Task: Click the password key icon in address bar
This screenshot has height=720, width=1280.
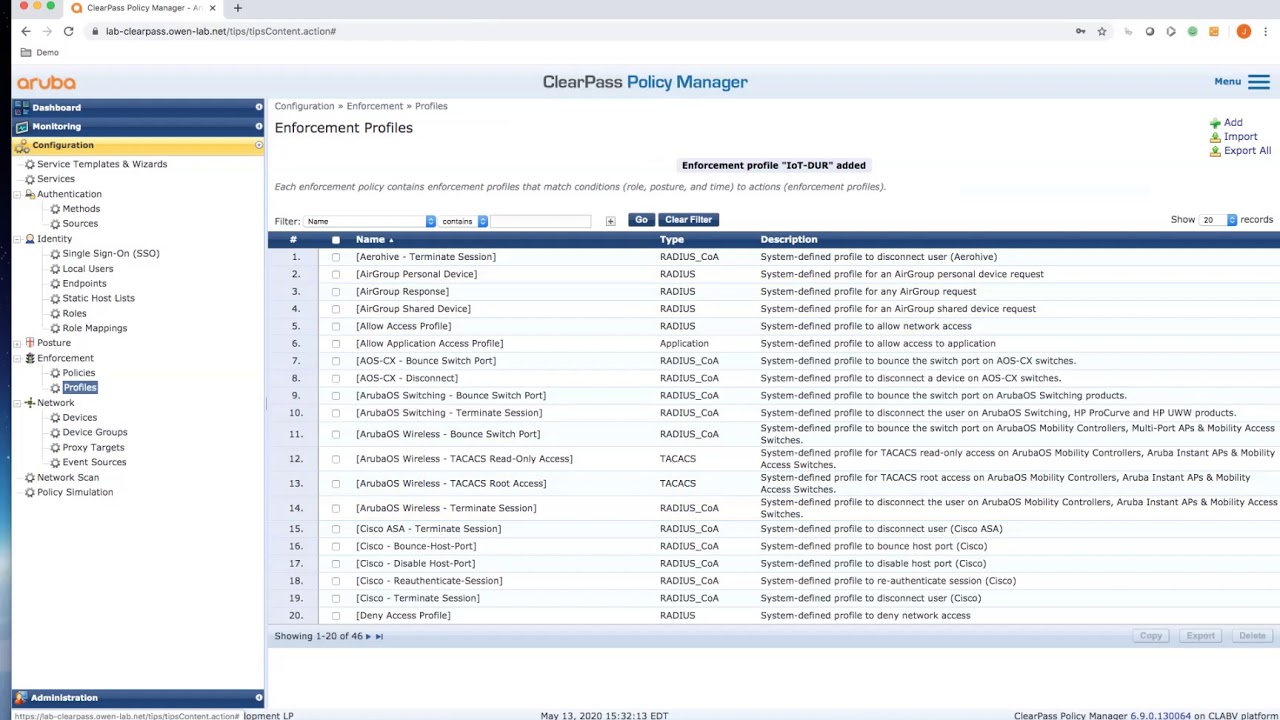Action: (x=1080, y=31)
